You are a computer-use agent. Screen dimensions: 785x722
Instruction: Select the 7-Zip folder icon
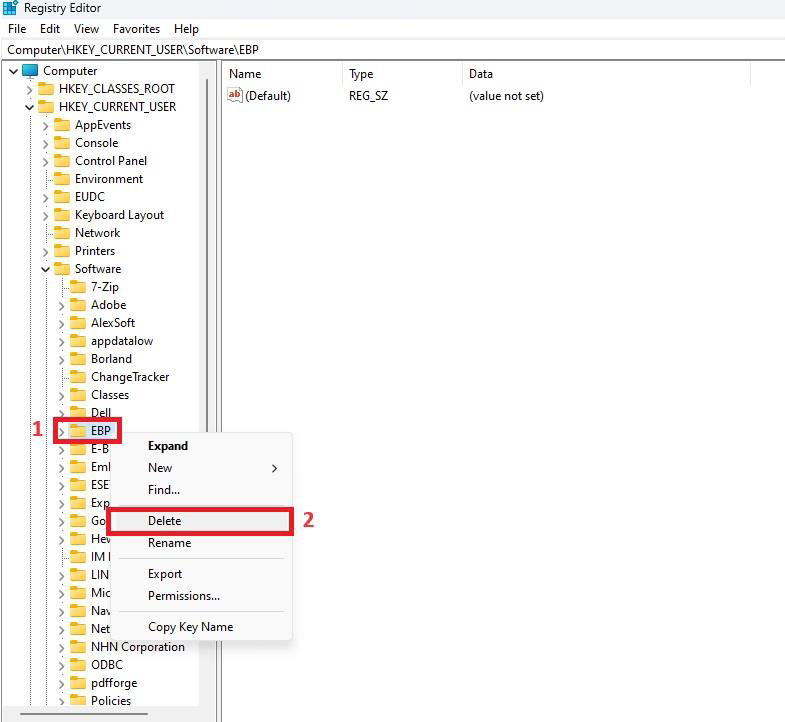(78, 287)
